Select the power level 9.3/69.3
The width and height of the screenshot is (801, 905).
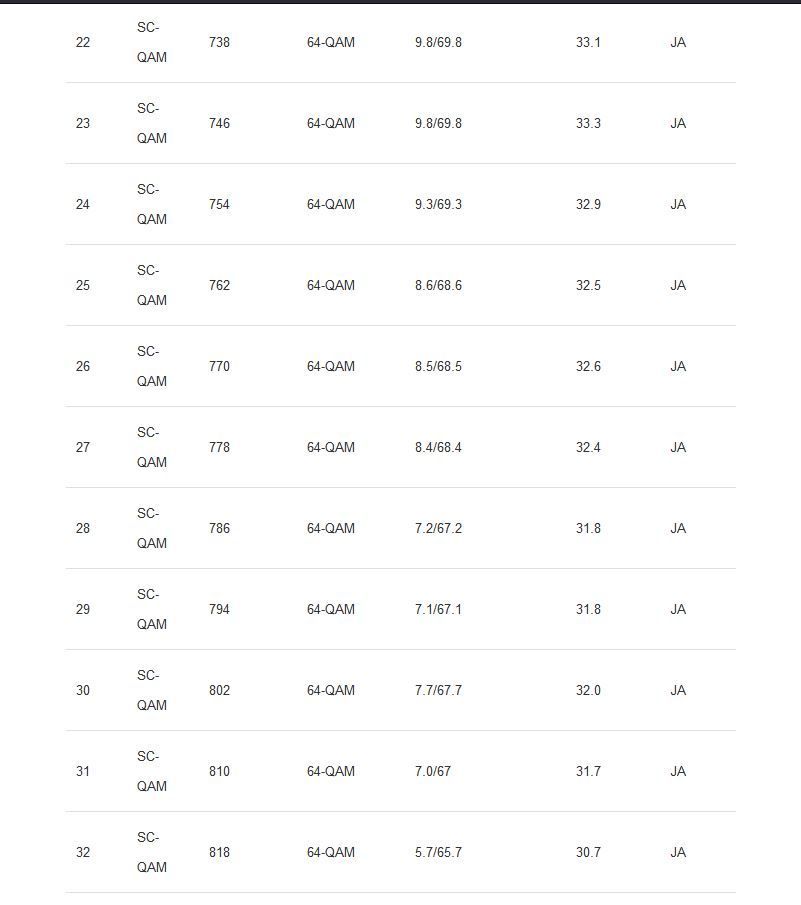click(438, 205)
